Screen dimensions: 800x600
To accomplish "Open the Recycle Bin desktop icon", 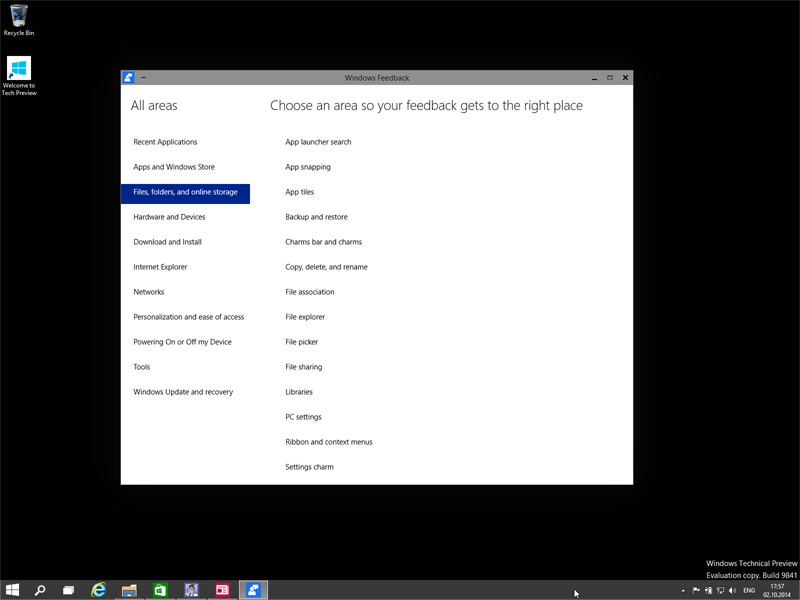I will click(19, 20).
